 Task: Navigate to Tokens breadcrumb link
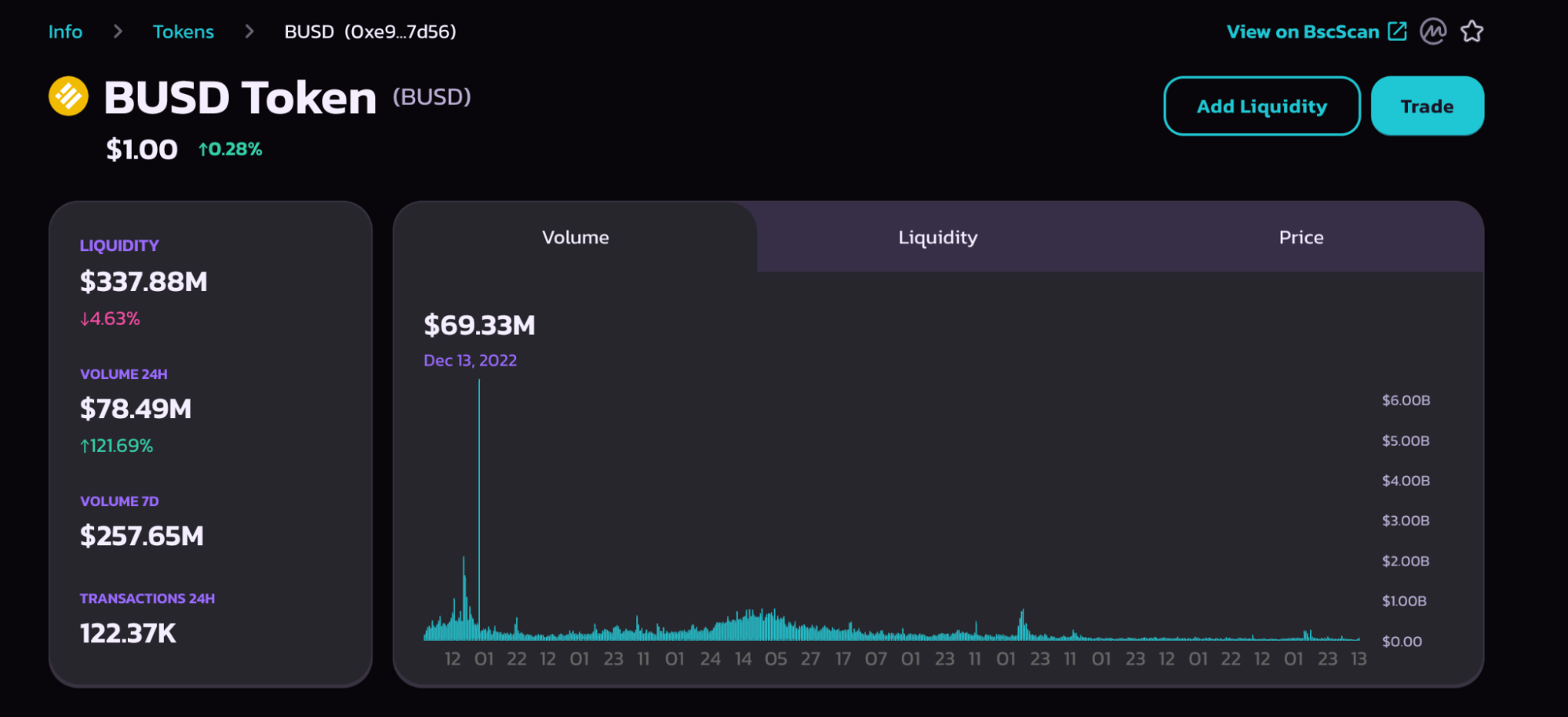click(183, 31)
